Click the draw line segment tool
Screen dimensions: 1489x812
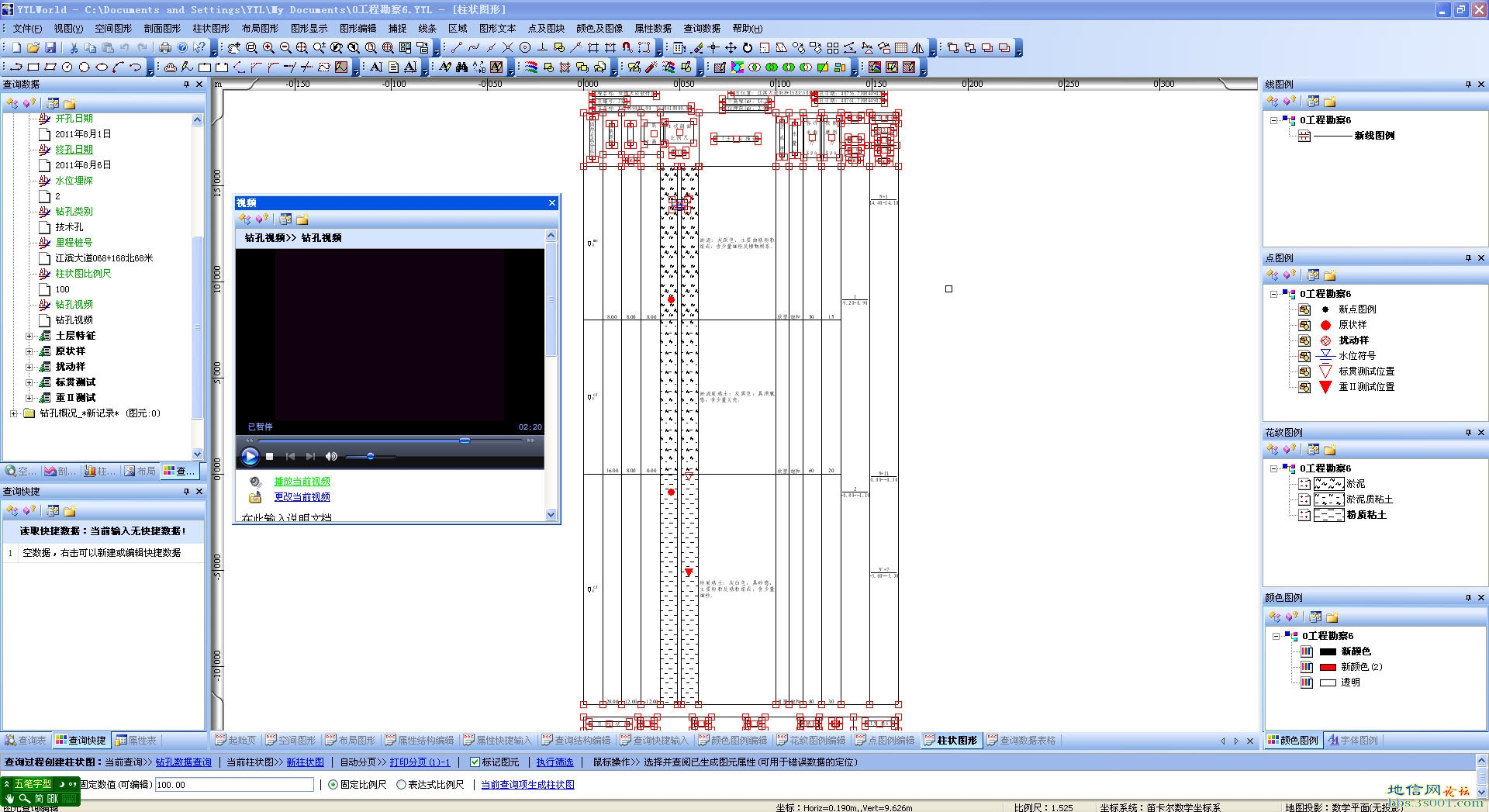point(456,47)
